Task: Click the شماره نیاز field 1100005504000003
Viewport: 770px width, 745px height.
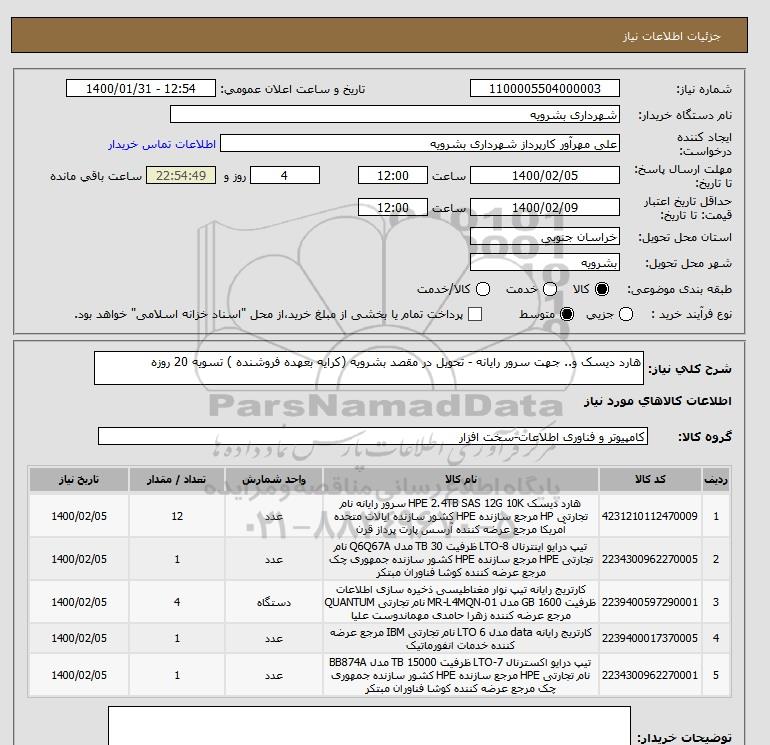Action: (x=545, y=88)
